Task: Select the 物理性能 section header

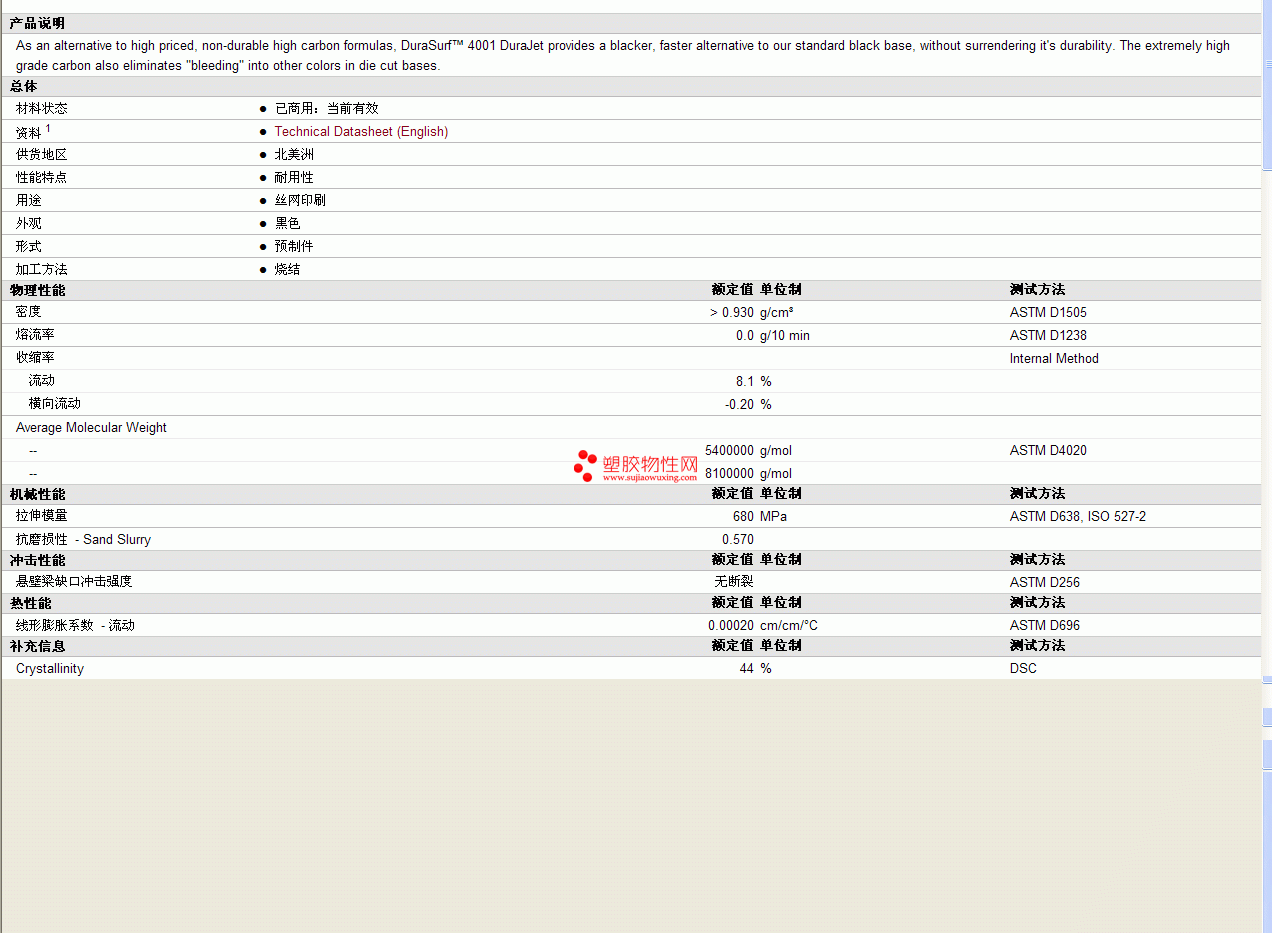Action: click(37, 290)
